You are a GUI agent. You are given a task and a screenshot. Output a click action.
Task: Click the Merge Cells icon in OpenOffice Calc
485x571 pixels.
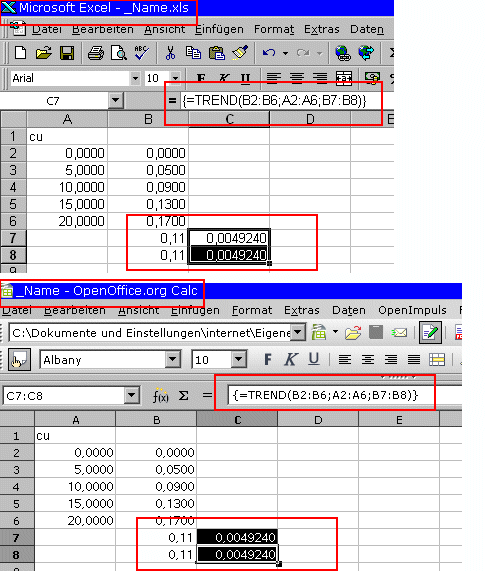tap(437, 360)
